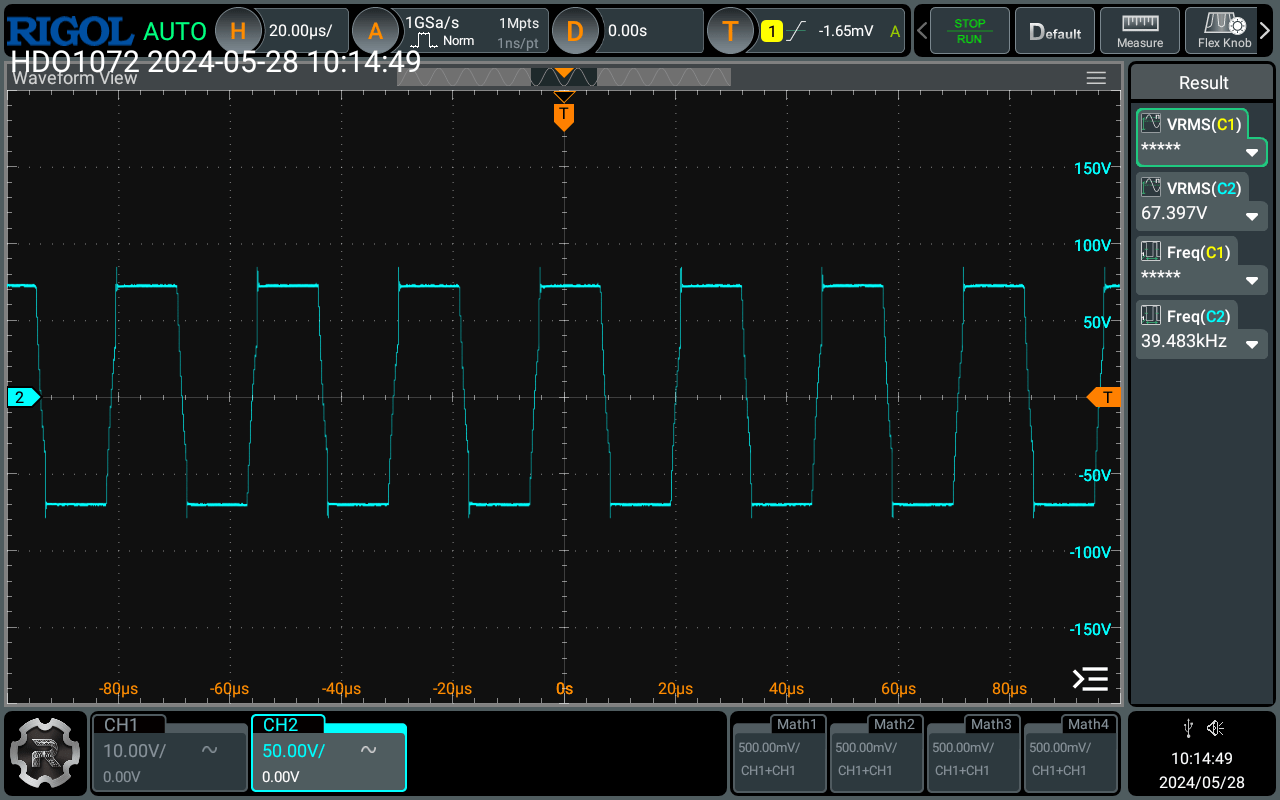Click the Freq(C1) period icon

pos(1151,252)
